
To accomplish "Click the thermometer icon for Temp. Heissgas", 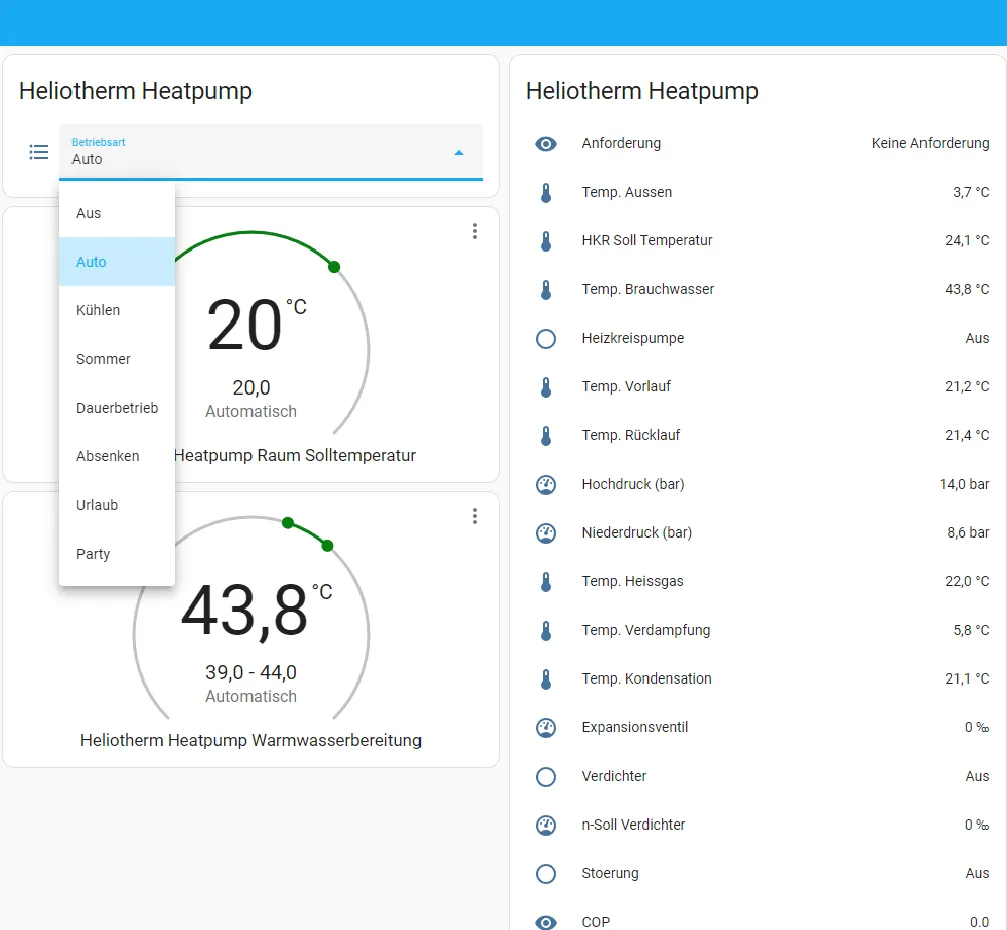I will tap(546, 582).
